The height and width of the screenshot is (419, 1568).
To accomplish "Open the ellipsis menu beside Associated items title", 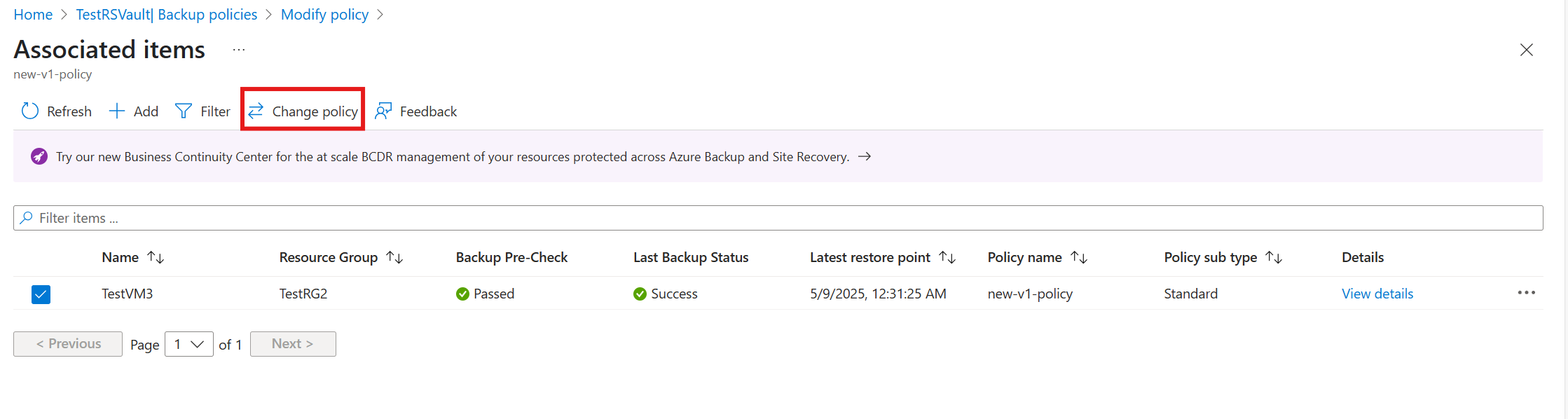I will coord(239,50).
